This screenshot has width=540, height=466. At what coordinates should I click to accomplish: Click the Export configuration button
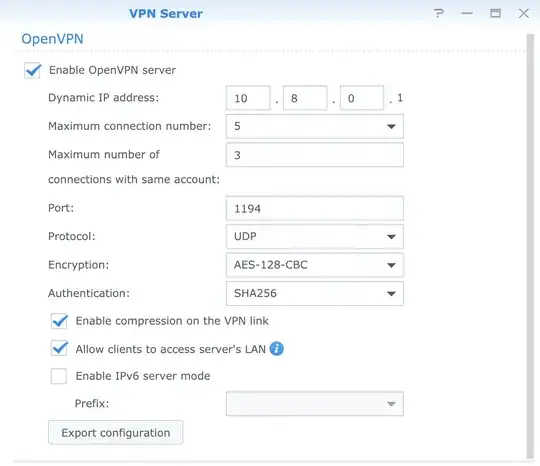pyautogui.click(x=116, y=433)
